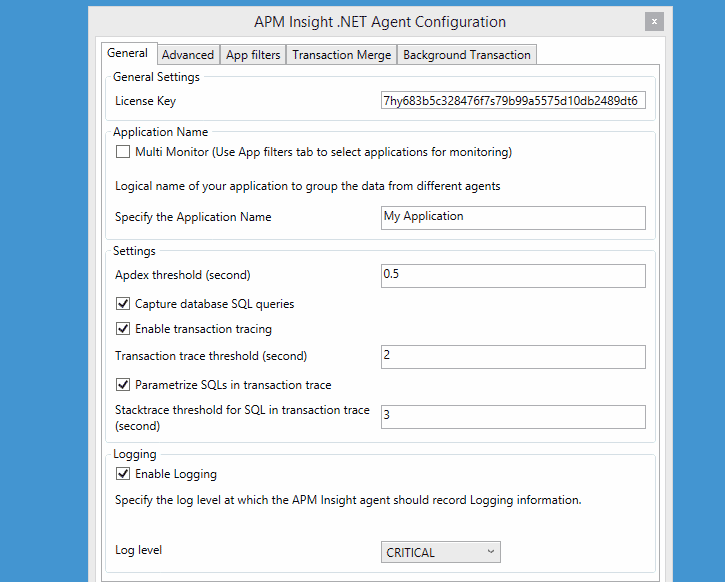Switch to the App filters tab

(x=253, y=55)
